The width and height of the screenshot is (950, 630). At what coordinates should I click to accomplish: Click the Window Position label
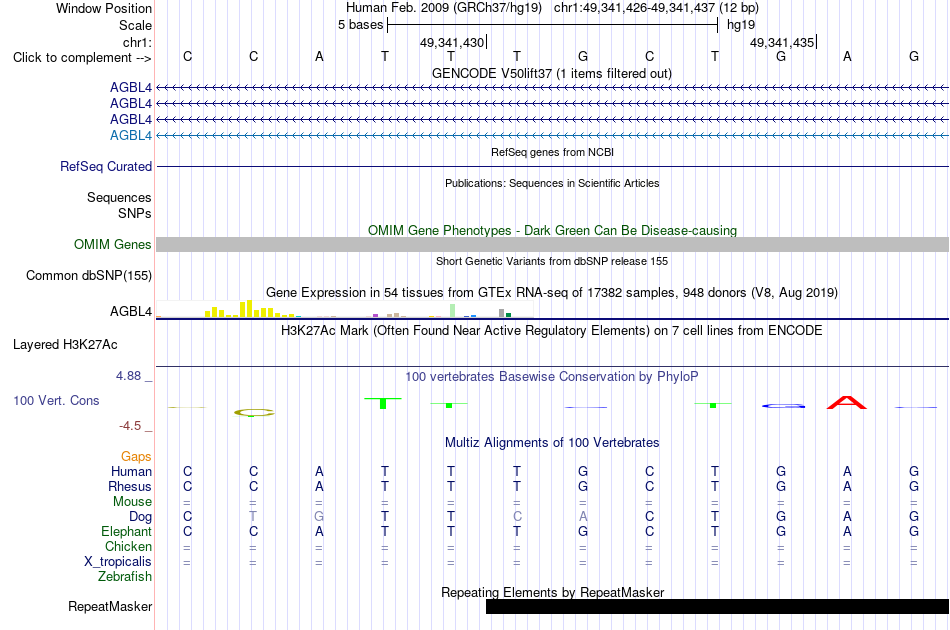click(x=104, y=8)
